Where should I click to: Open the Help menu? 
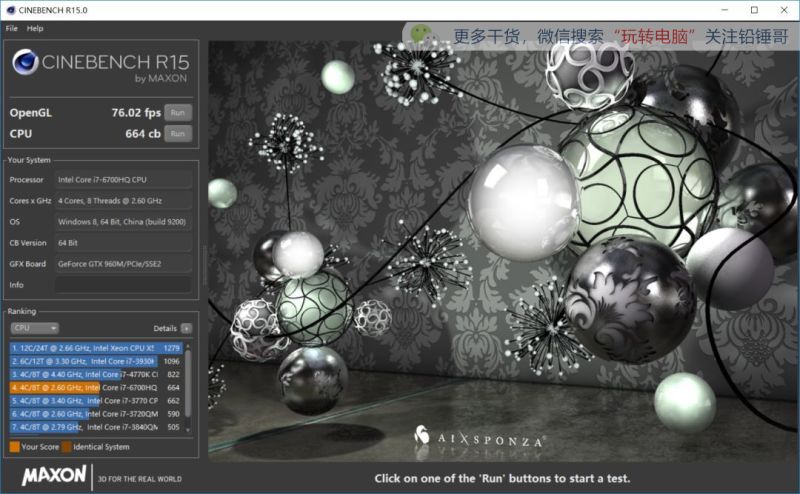click(35, 29)
